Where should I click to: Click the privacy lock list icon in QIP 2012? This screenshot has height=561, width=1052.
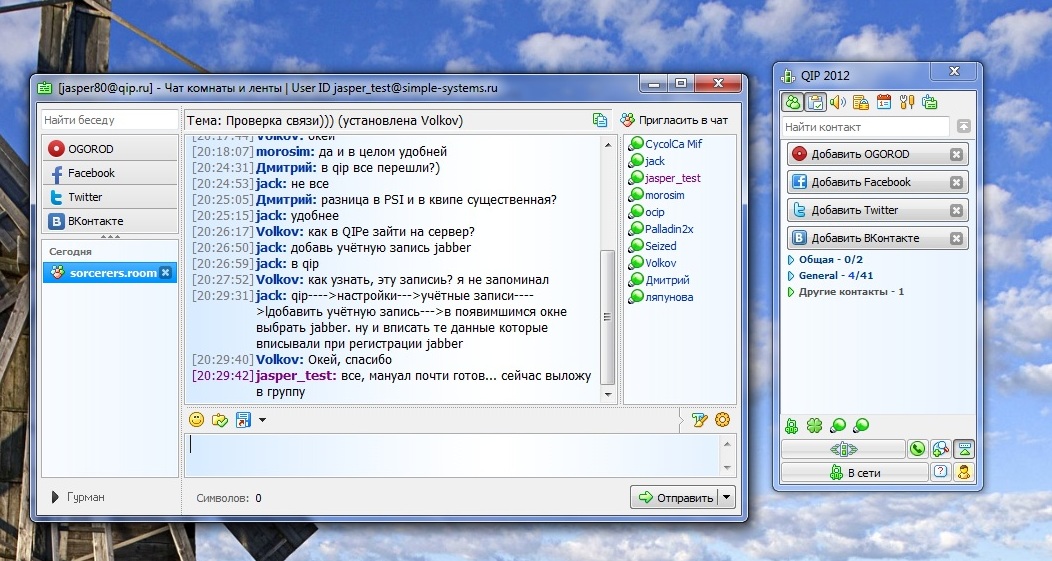click(861, 102)
